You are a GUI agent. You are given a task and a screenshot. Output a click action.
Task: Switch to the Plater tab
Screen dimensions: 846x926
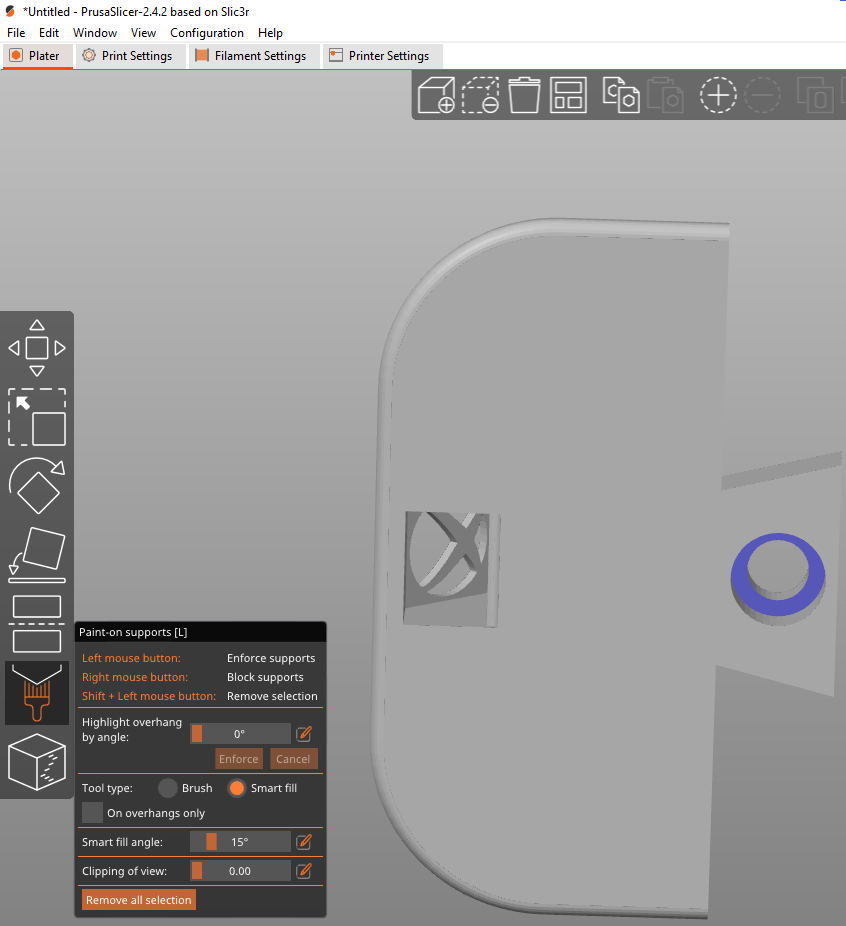(x=38, y=56)
